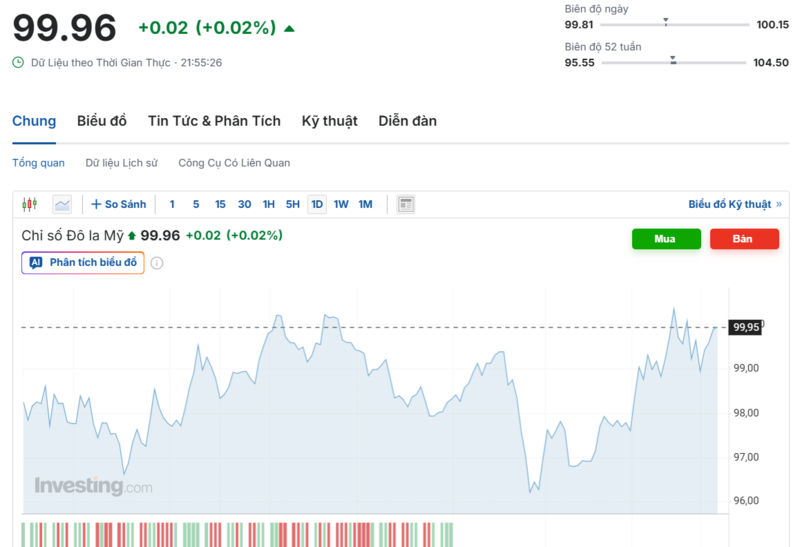Screen dimensions: 800x547
Task: Select the 1D timeframe
Action: point(317,204)
